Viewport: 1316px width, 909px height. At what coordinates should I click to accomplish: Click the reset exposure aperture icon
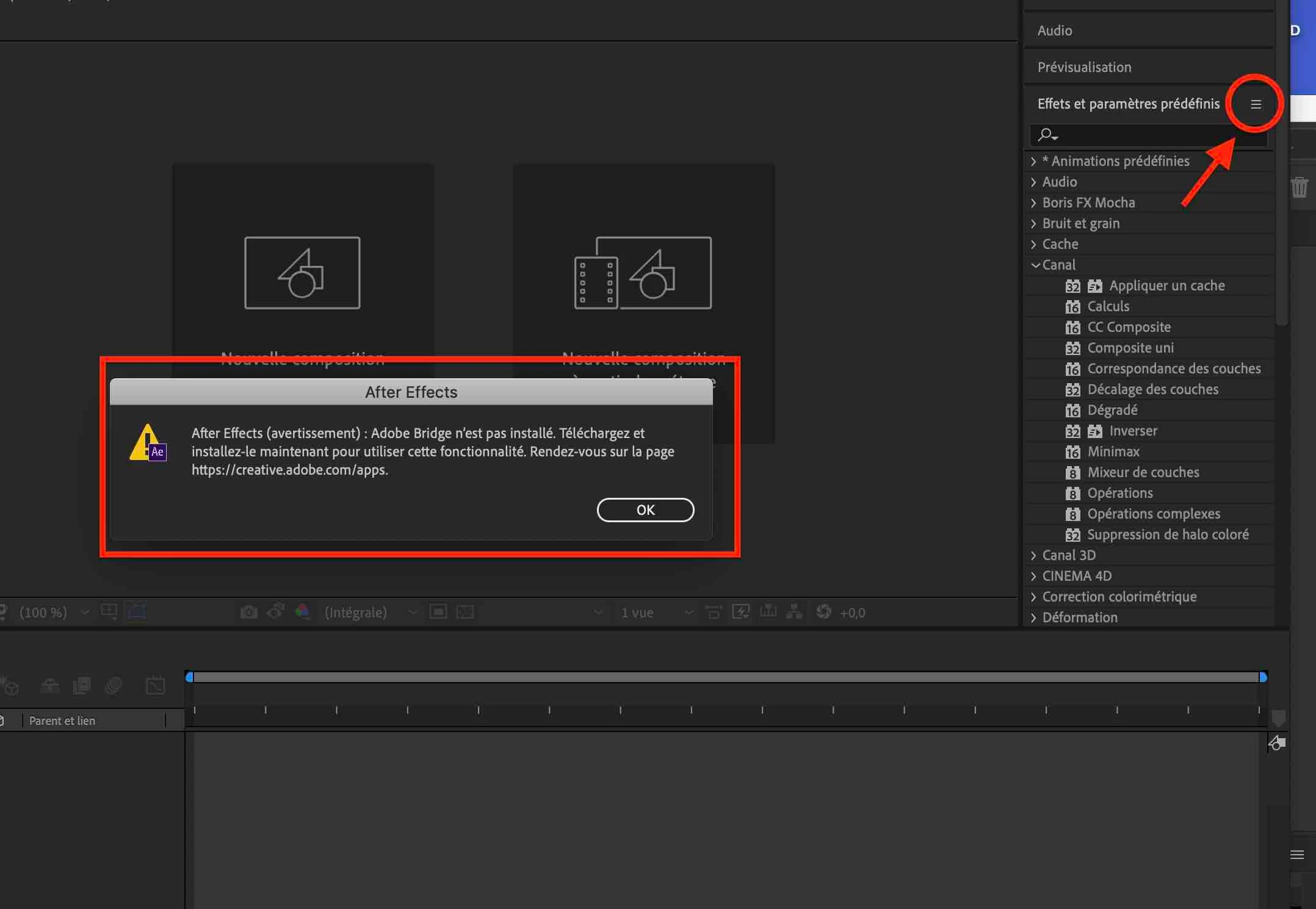pyautogui.click(x=823, y=612)
